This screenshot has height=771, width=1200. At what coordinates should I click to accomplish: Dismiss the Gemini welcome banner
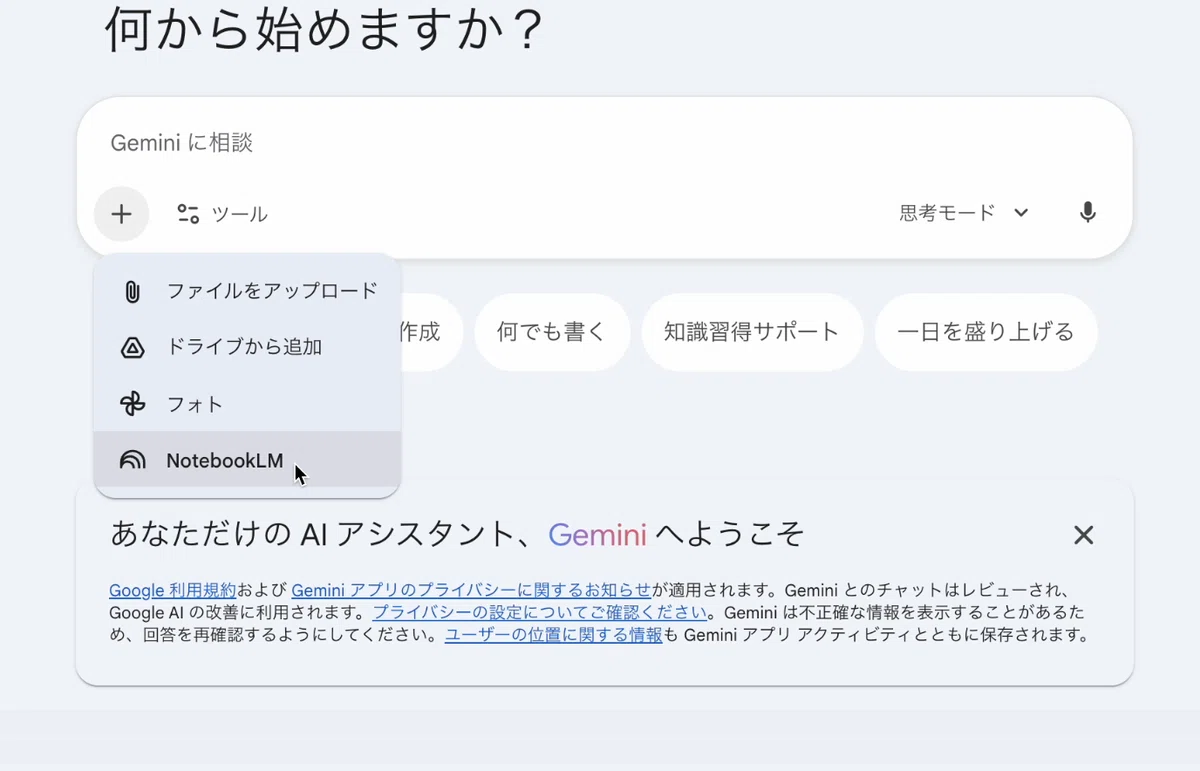1083,535
